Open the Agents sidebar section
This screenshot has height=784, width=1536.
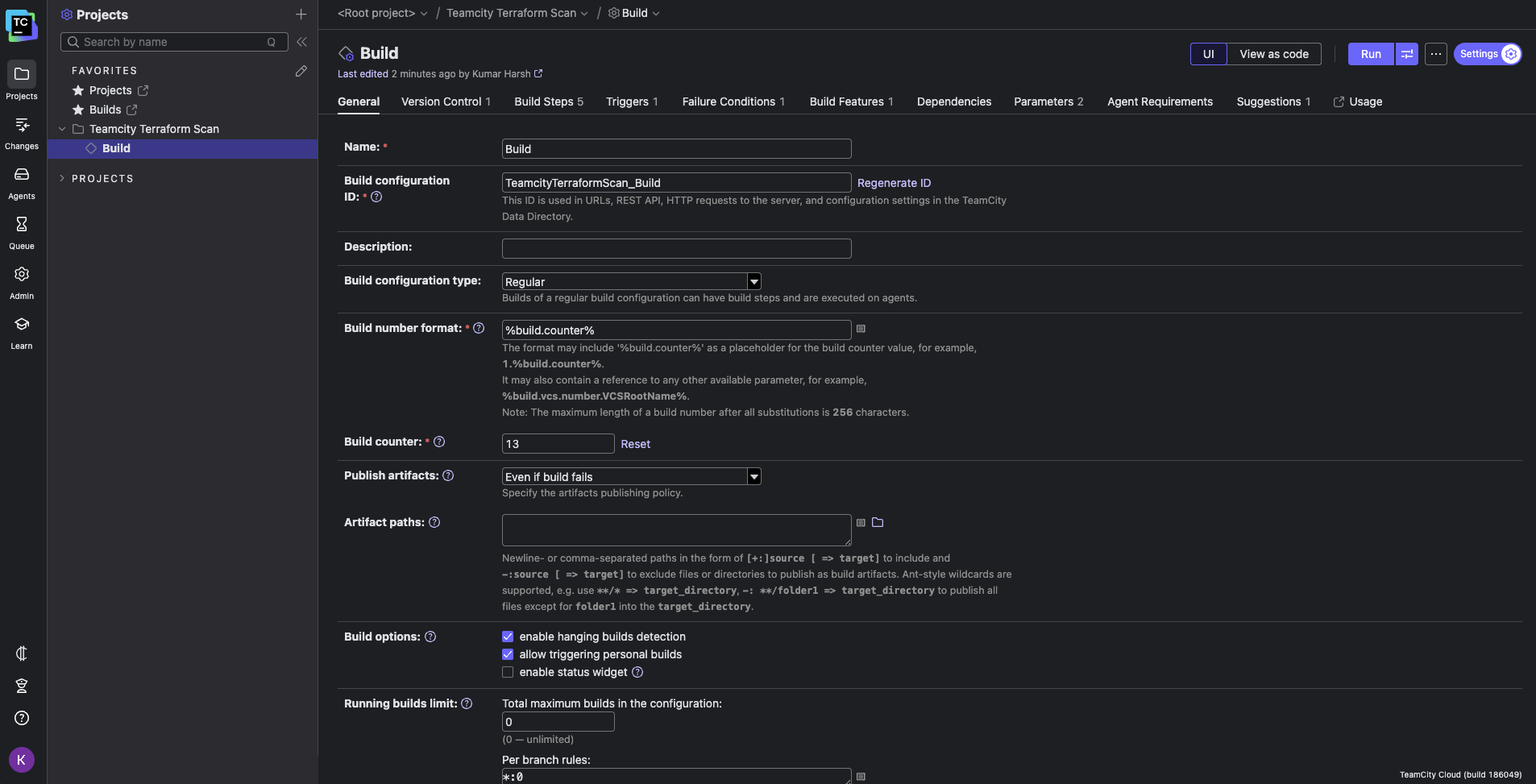point(22,183)
